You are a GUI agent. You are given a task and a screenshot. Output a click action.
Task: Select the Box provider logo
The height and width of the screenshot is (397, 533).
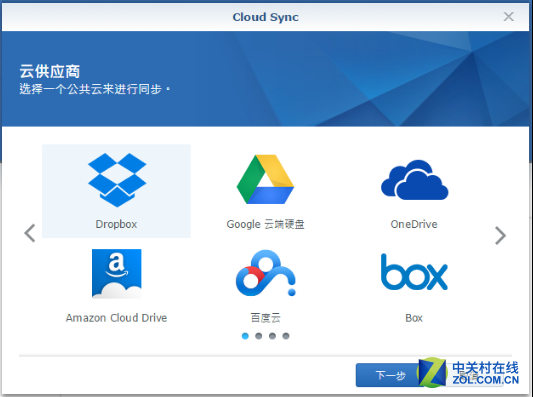(x=414, y=272)
